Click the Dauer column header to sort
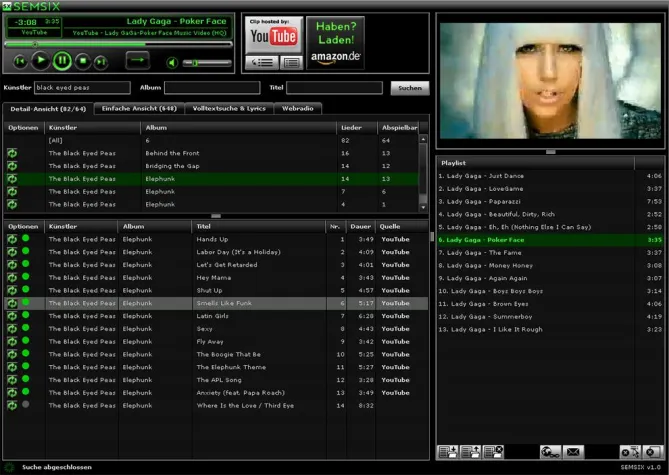Image resolution: width=669 pixels, height=475 pixels. pos(360,226)
